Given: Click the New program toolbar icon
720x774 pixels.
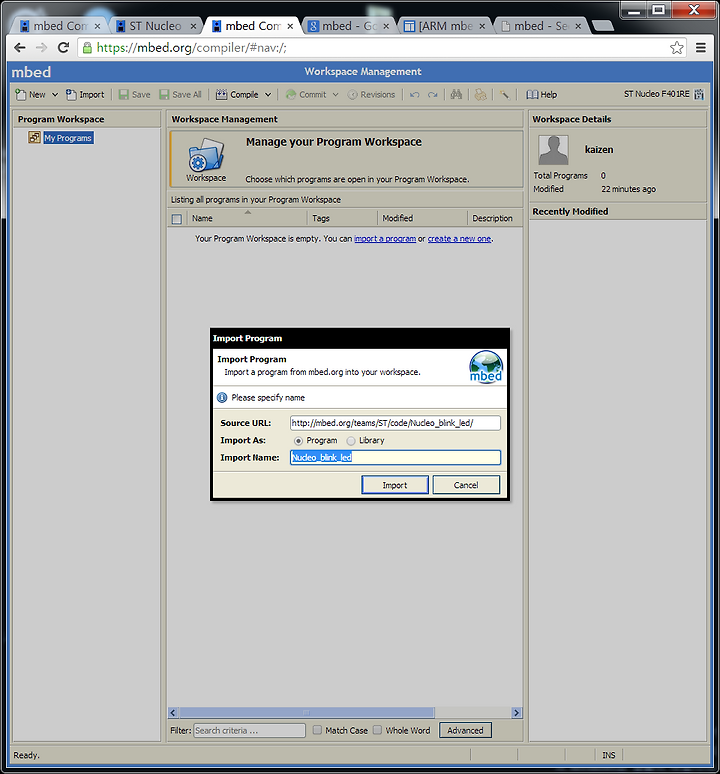Looking at the screenshot, I should point(21,94).
